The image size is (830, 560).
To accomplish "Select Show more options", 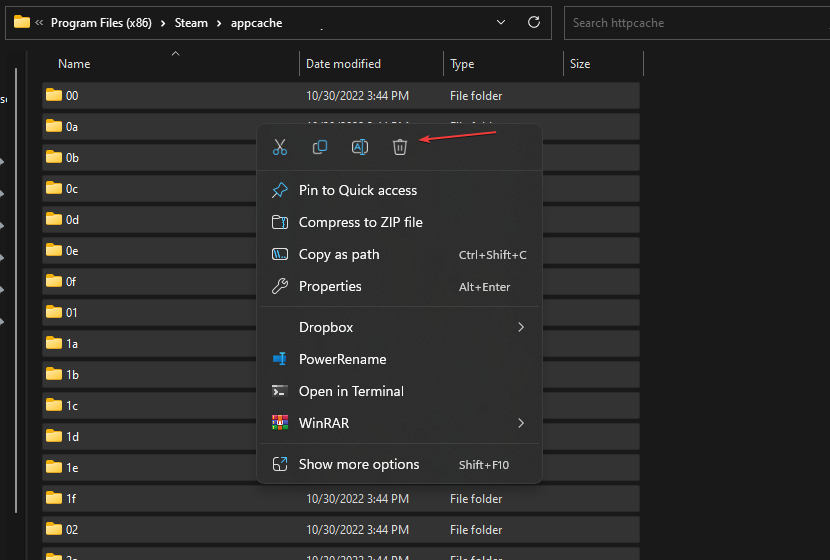I will coord(359,464).
